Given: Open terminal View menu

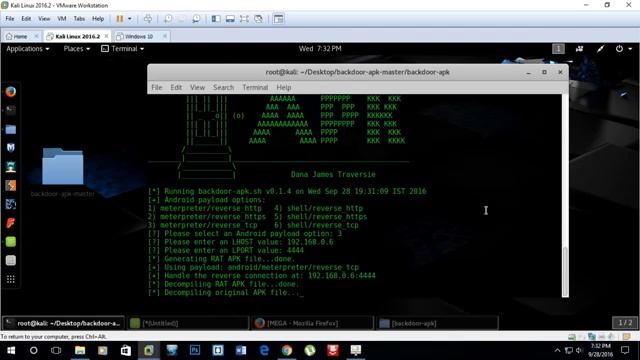Looking at the screenshot, I should point(197,87).
